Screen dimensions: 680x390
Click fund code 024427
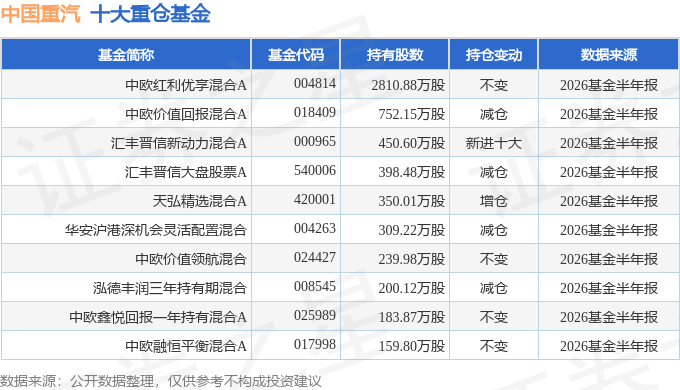(x=315, y=257)
